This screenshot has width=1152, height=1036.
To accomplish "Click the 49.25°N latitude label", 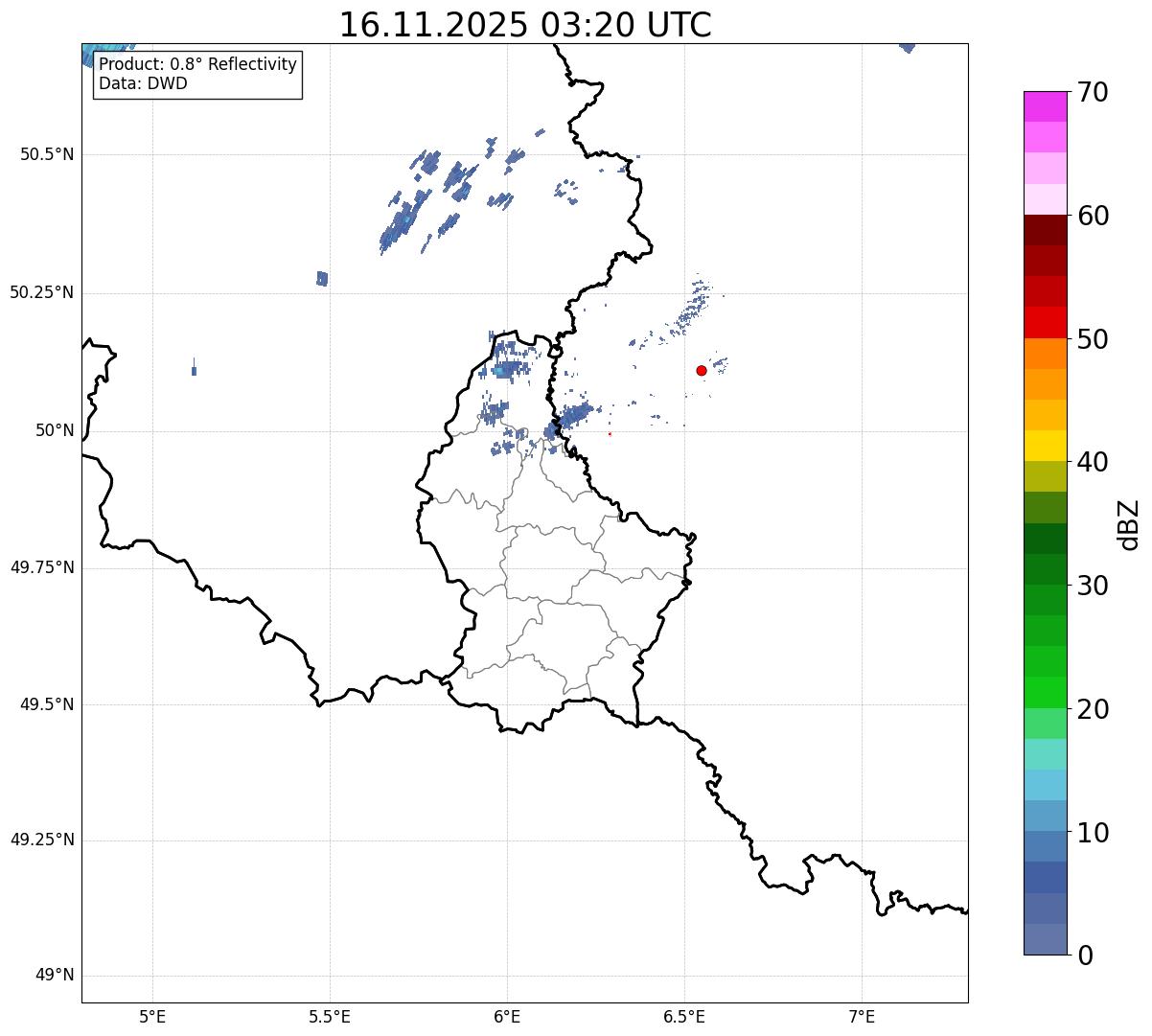I will (42, 840).
